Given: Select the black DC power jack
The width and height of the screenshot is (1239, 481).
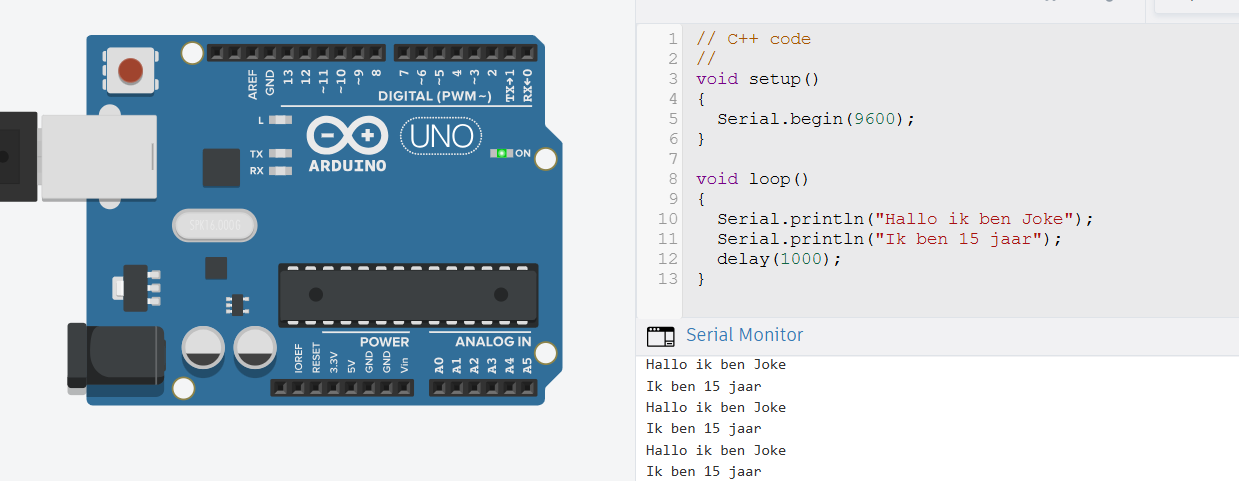Looking at the screenshot, I should tap(115, 358).
